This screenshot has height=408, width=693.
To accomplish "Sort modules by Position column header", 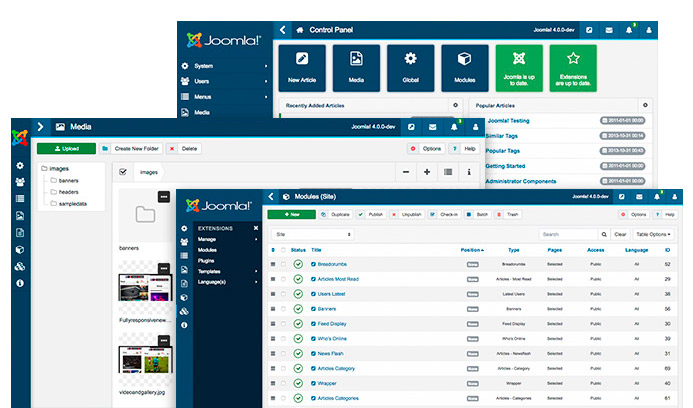I will 472,250.
